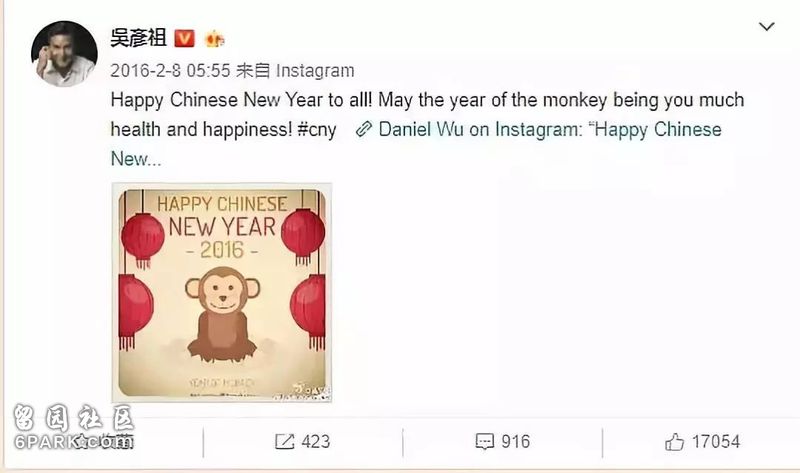Open 吴彦祖 profile picture
800x473 pixels.
[x=64, y=54]
